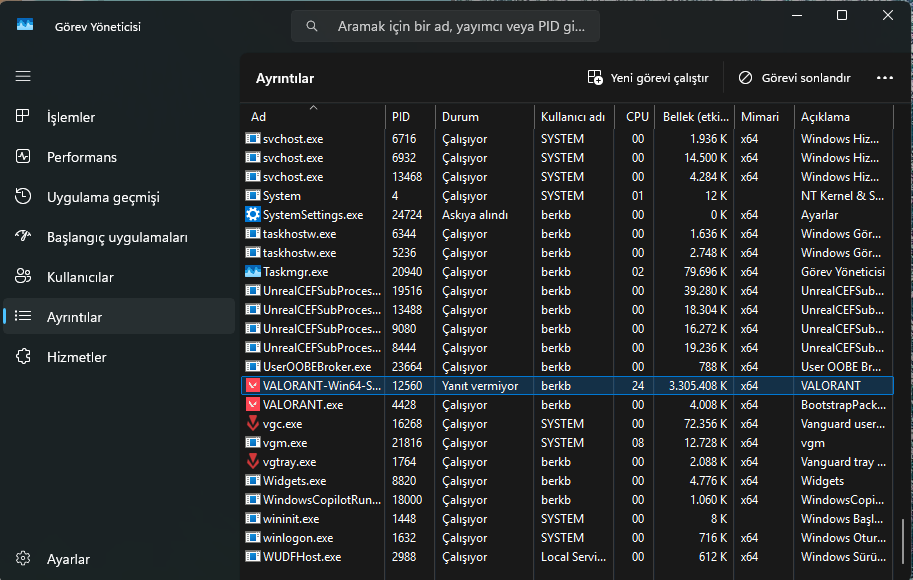913x580 pixels.
Task: Select taskhostw.exe with PID 5236
Action: coord(567,253)
